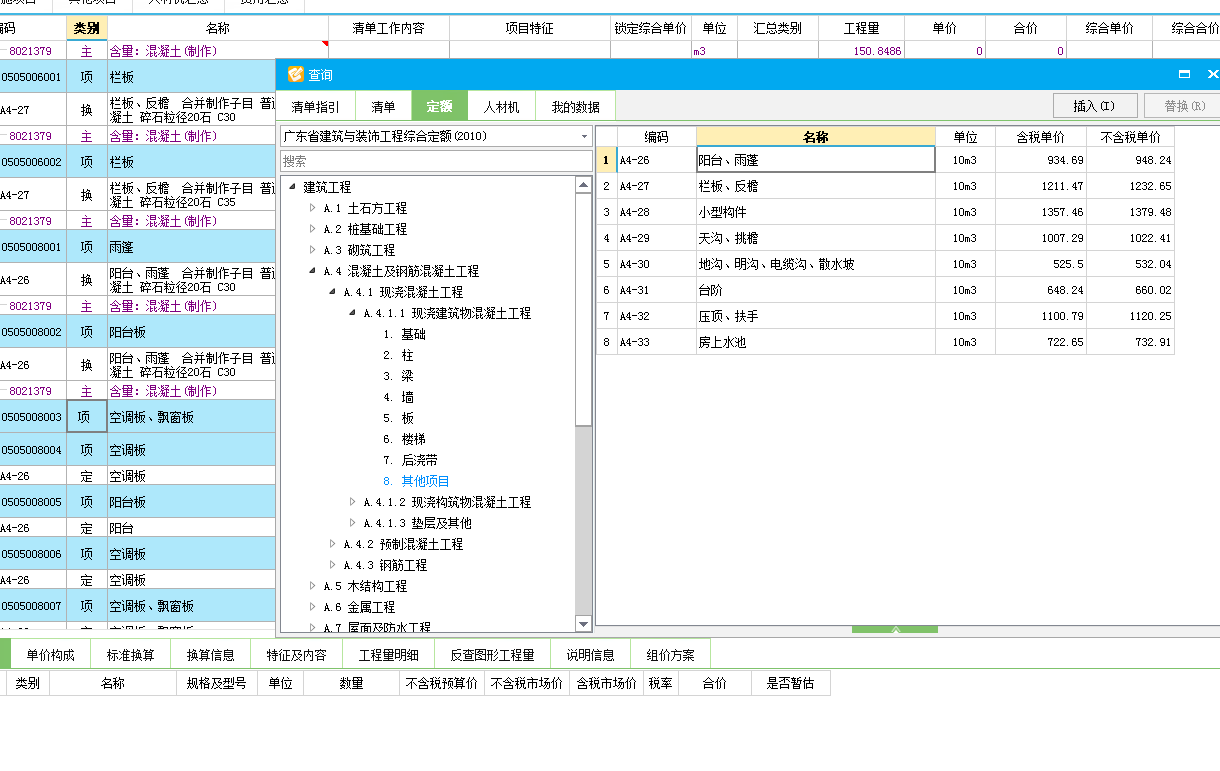This screenshot has height=771, width=1220.
Task: Expand the A.5 木结构工程 node
Action: pos(312,586)
